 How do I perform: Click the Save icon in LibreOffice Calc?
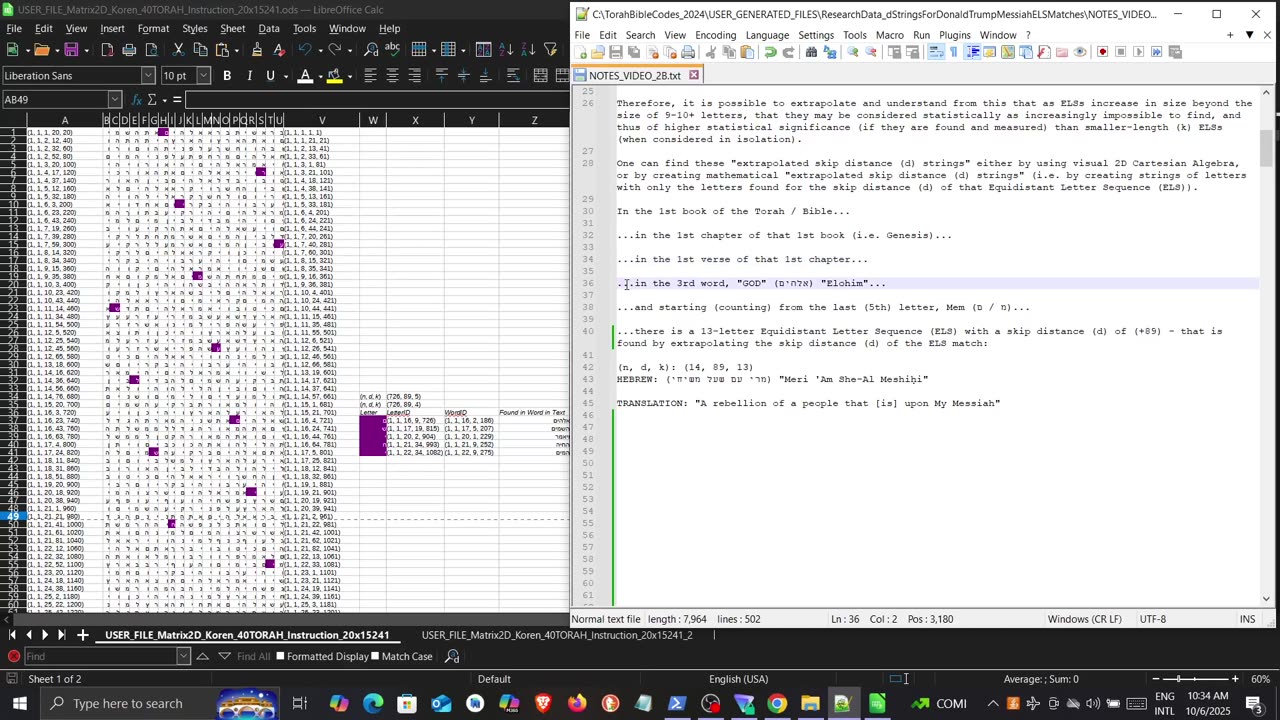pos(72,49)
